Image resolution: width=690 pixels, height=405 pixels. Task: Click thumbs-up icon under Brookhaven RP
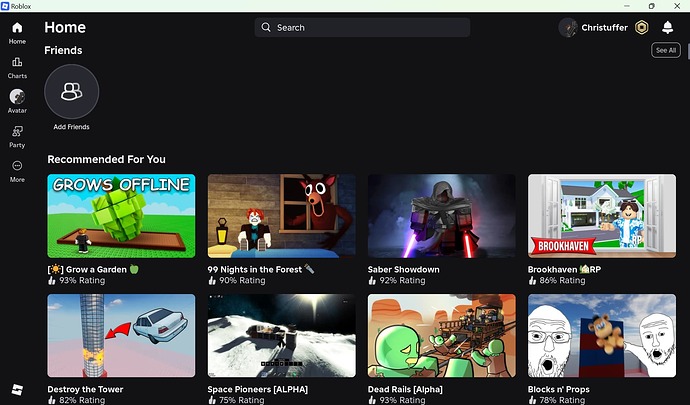(x=532, y=280)
